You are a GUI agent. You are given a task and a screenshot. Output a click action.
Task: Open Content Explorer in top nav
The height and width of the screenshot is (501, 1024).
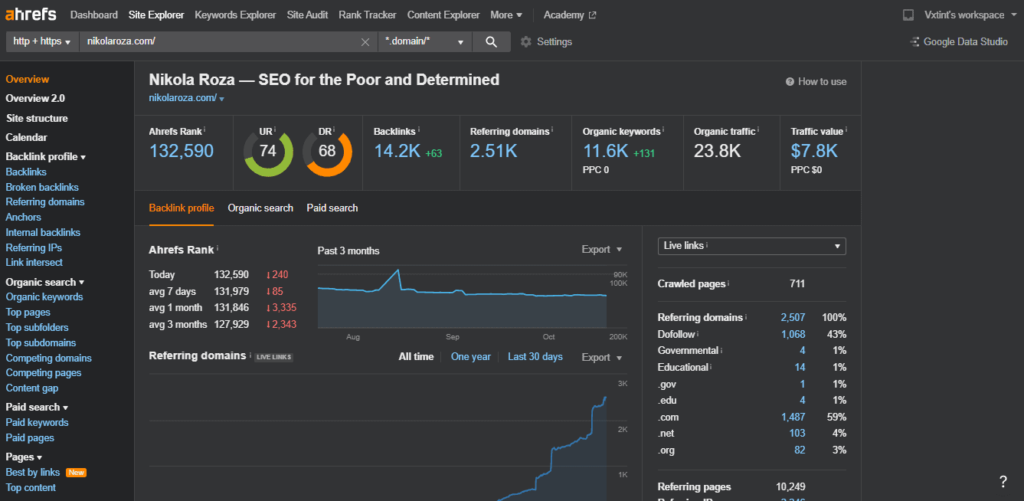pos(443,14)
